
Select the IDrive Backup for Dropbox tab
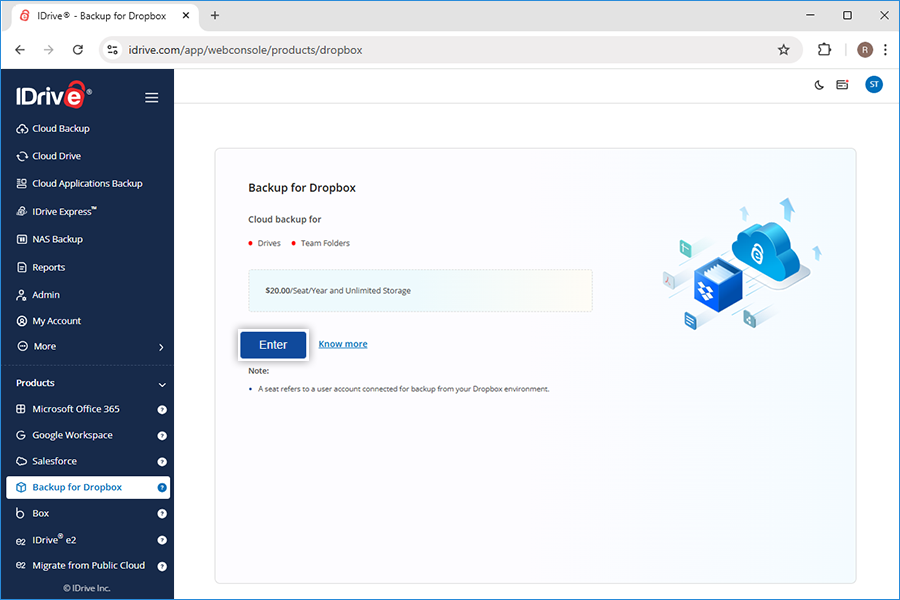(102, 16)
